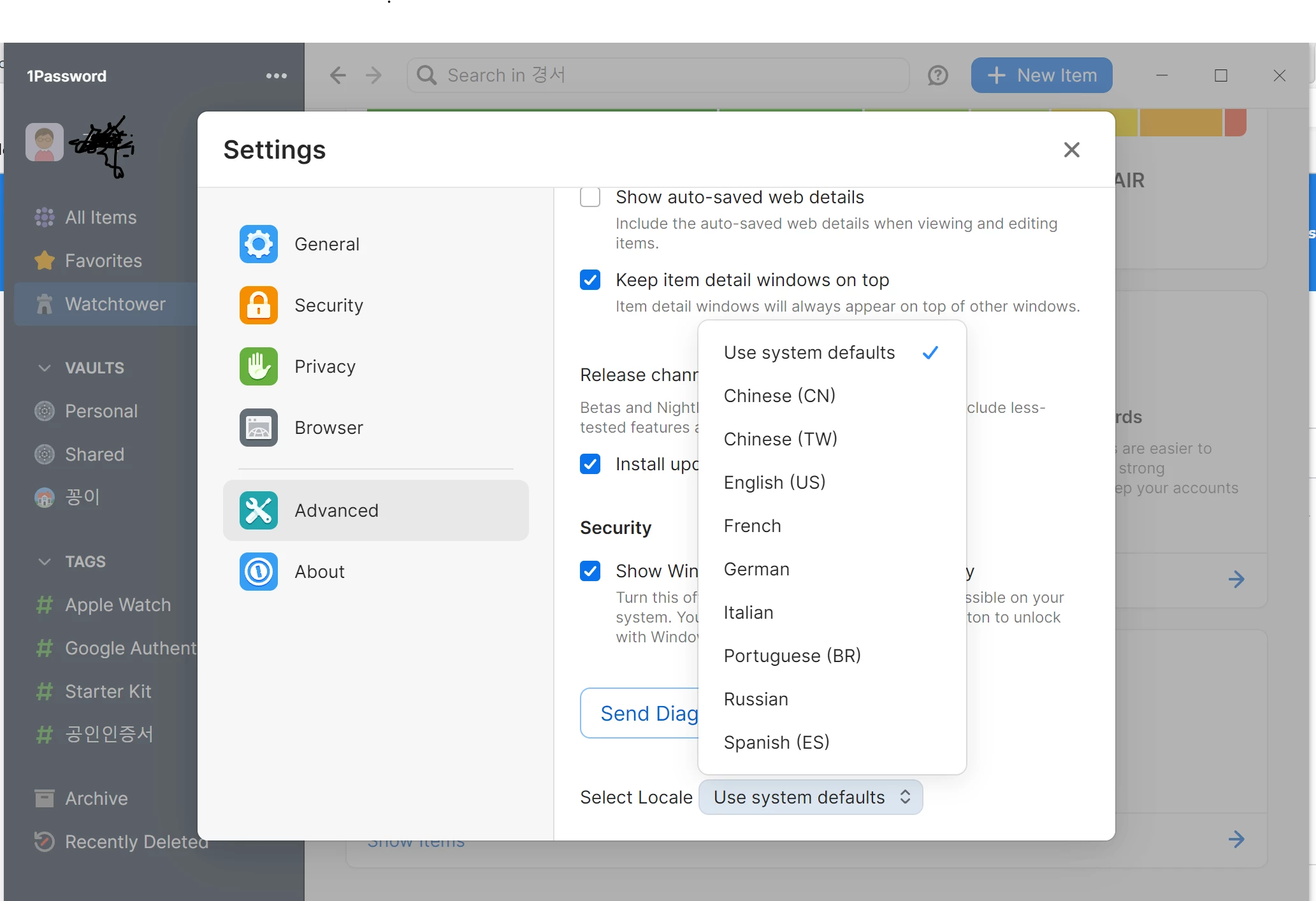1316x901 pixels.
Task: Open the Archive box icon
Action: click(45, 798)
